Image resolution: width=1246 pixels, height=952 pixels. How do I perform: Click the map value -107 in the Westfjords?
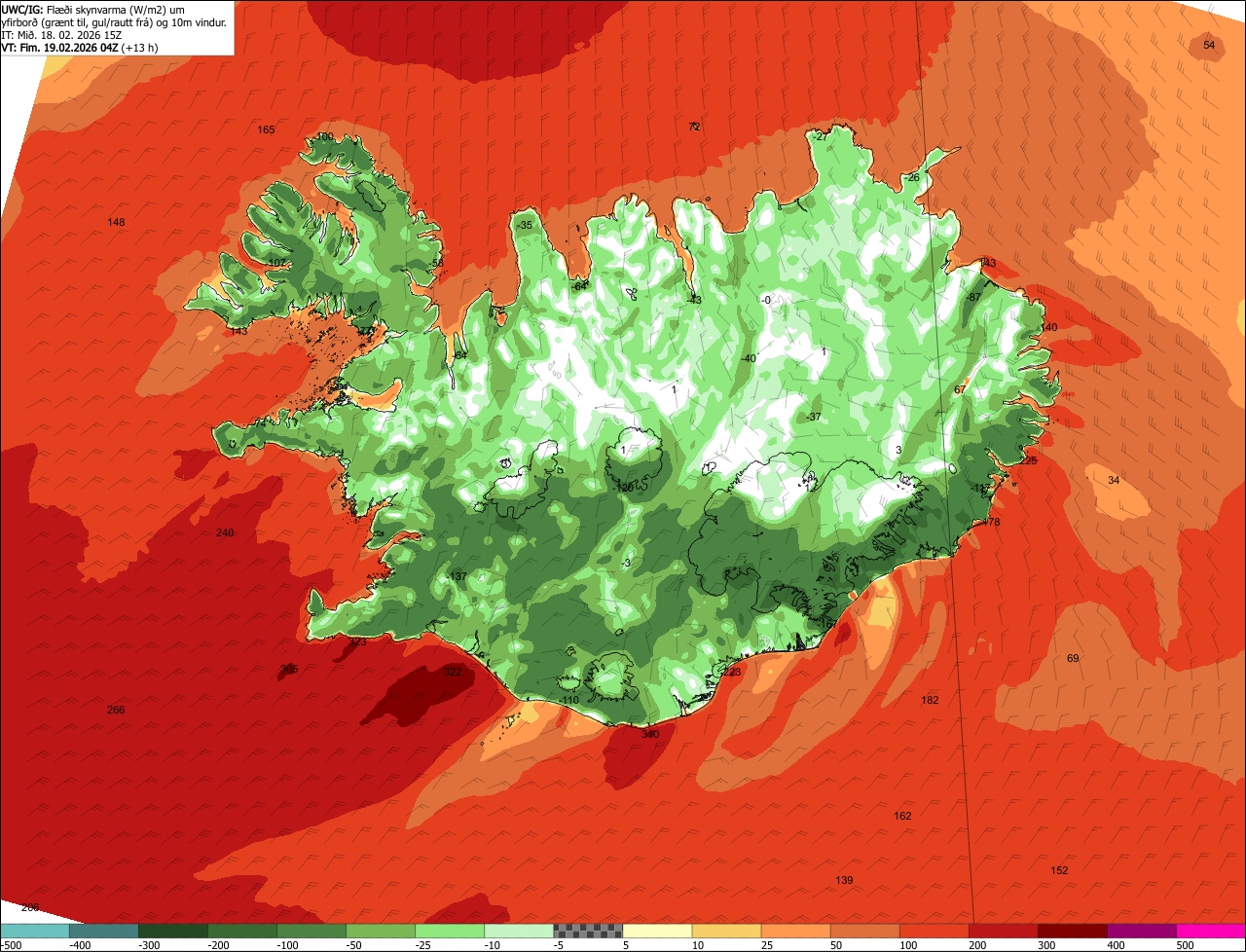(x=275, y=264)
